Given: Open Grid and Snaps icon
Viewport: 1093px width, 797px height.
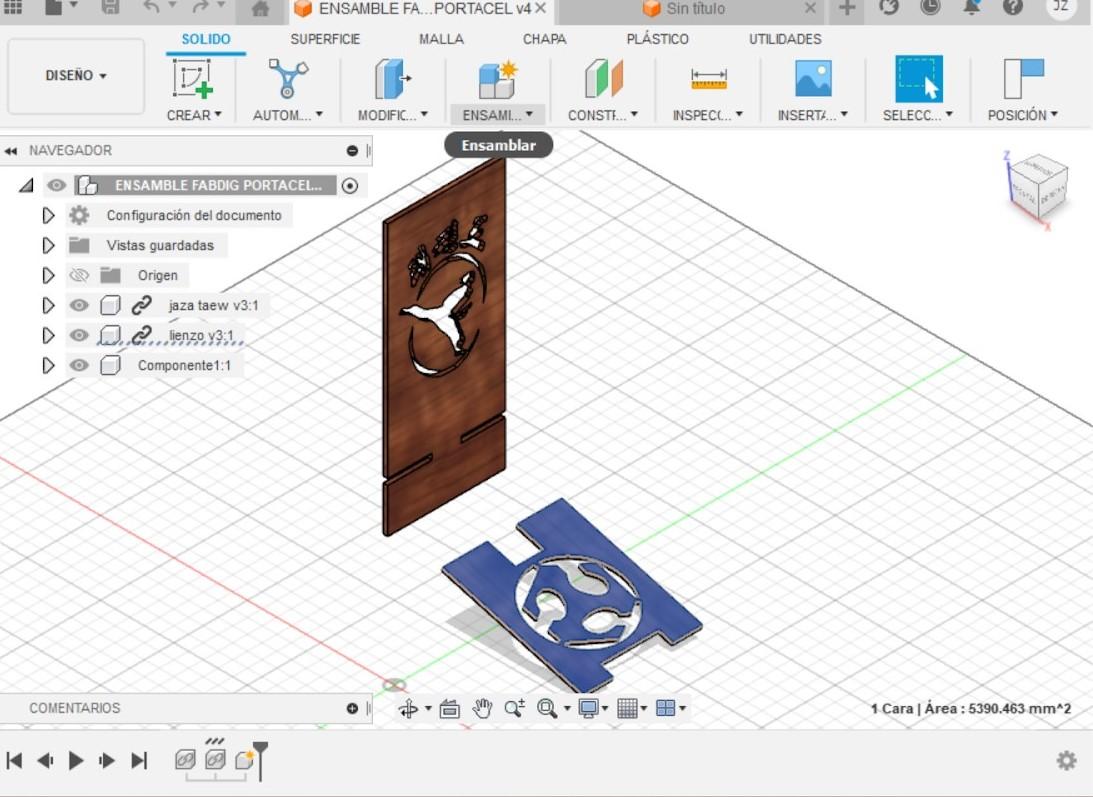Looking at the screenshot, I should pyautogui.click(x=627, y=709).
